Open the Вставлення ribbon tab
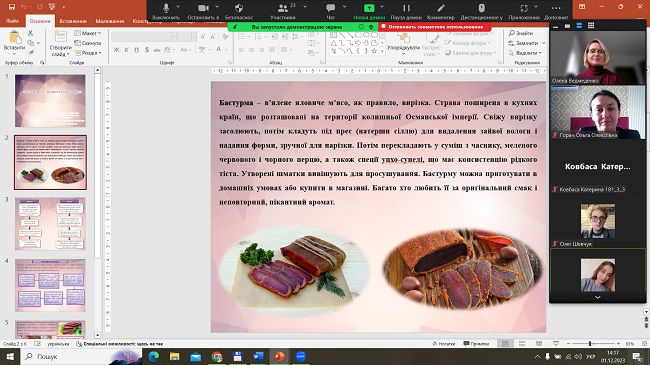The height and width of the screenshot is (365, 650). pos(73,21)
